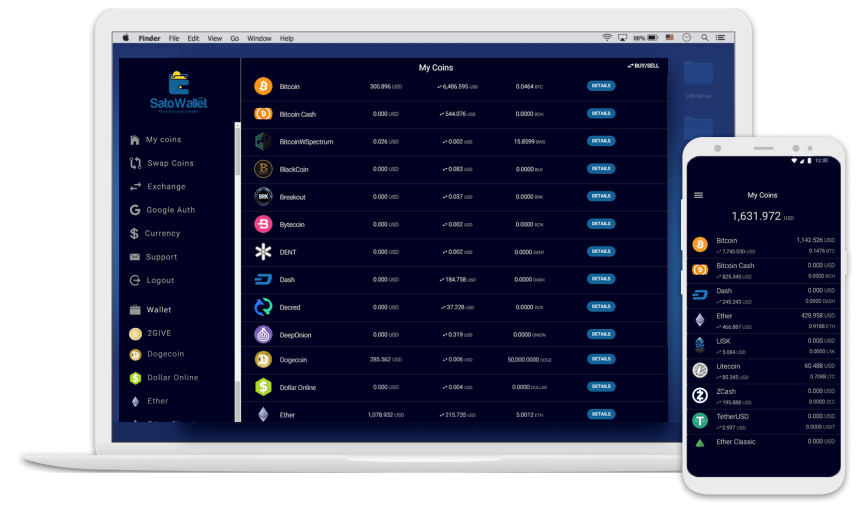Screen dimensions: 859x510
Task: Click the Bytecoin pink icon
Action: click(263, 224)
